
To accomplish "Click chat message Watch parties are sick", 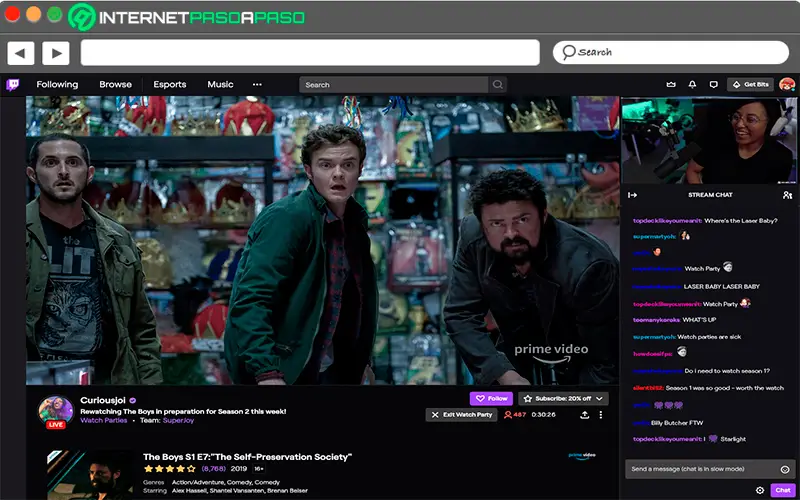I will [709, 337].
